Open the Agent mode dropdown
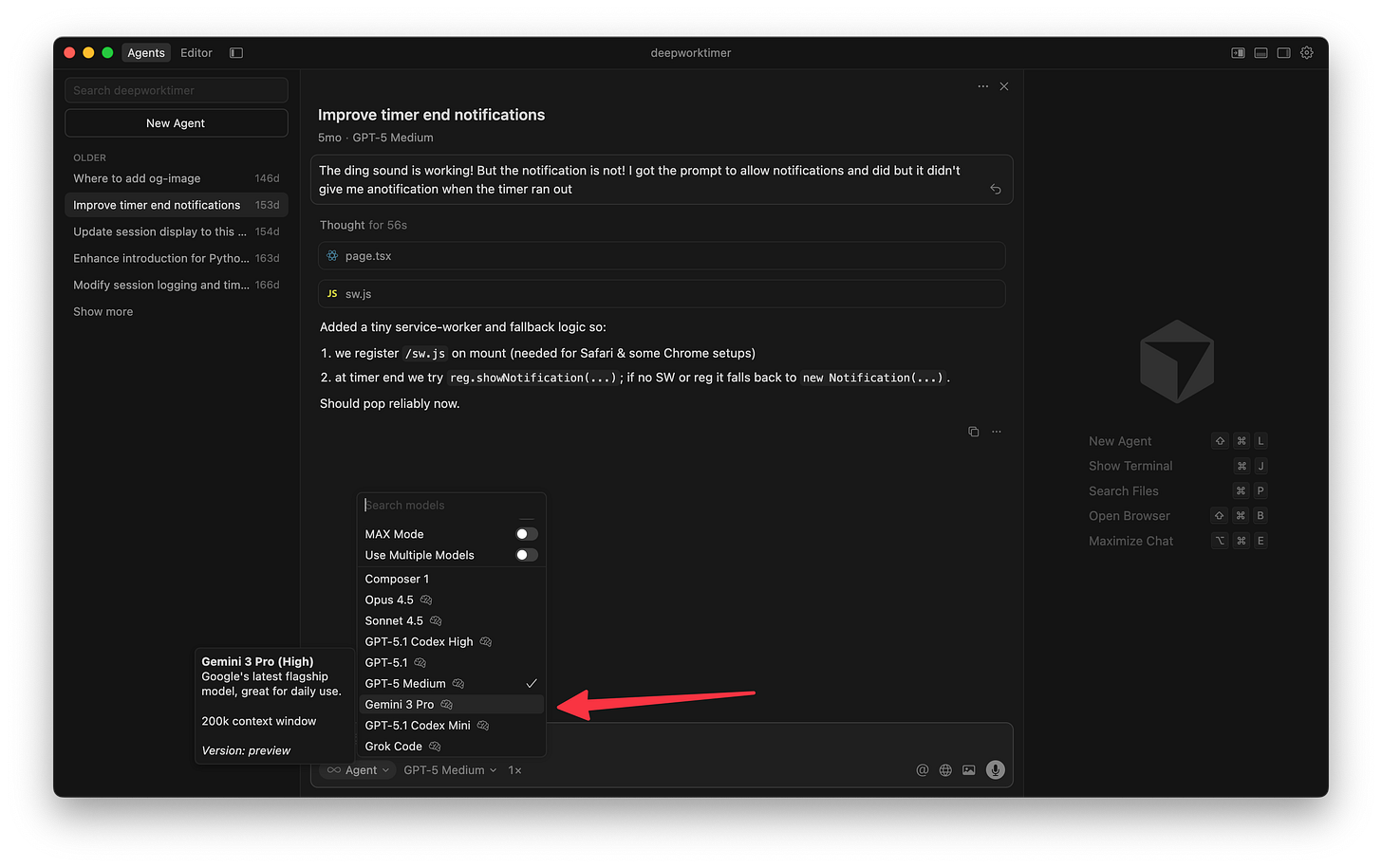 click(359, 769)
